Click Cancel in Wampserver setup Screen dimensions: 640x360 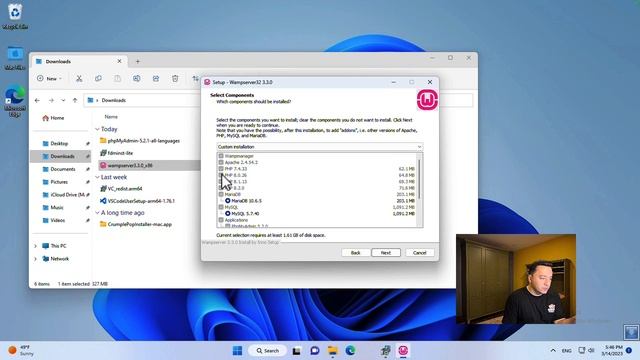420,253
